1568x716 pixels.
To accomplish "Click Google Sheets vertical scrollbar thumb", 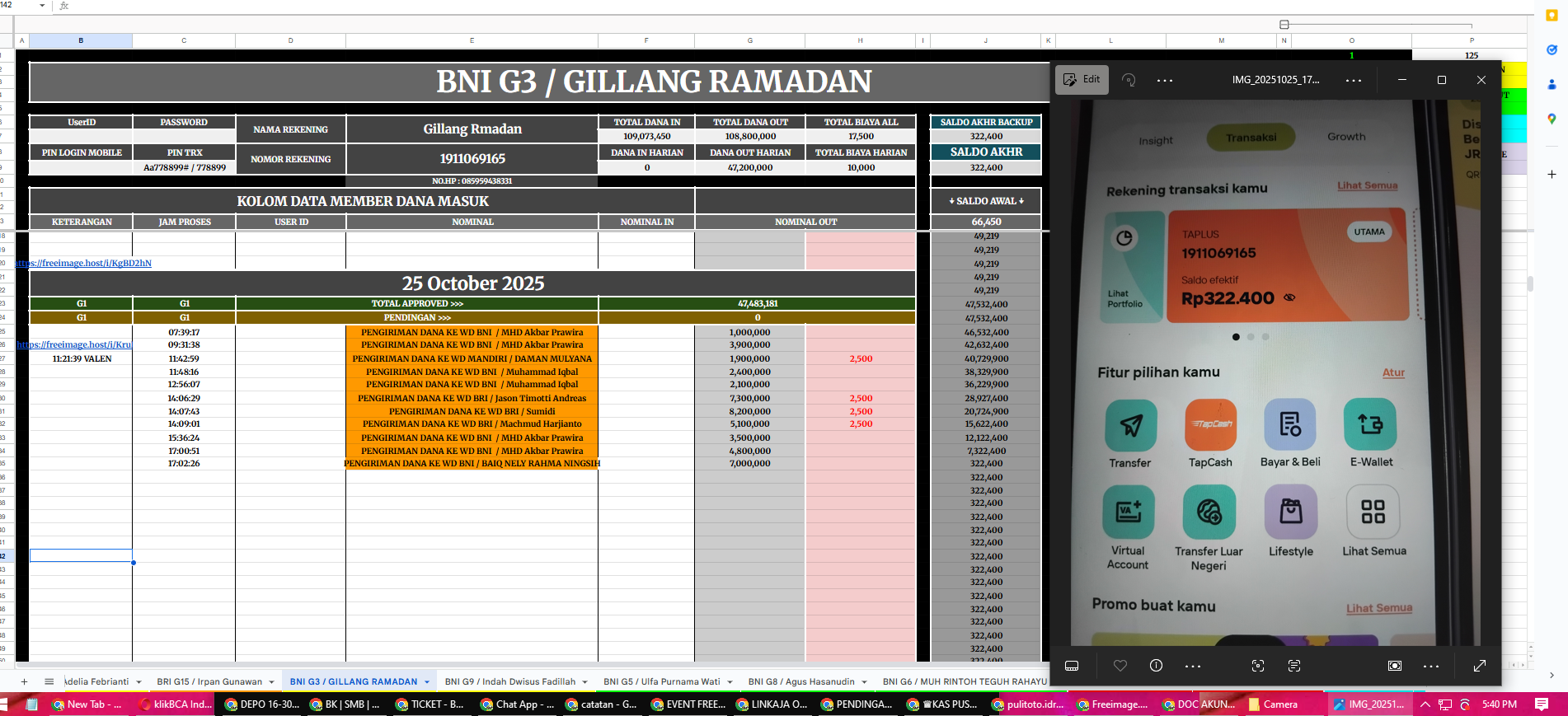I will pyautogui.click(x=1530, y=284).
